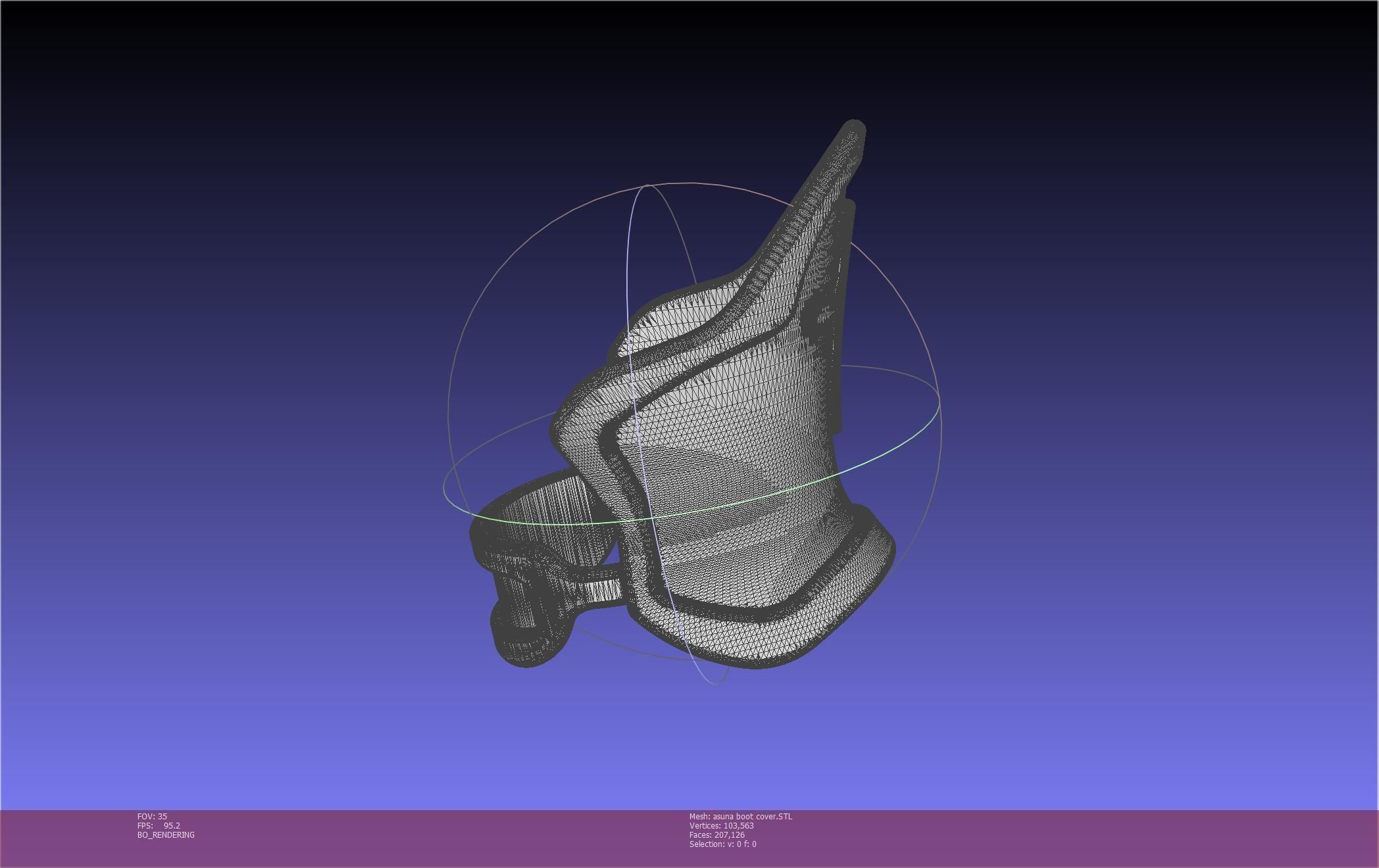Click the Mesh: asuna boot cover.STL label
The height and width of the screenshot is (868, 1379).
(741, 816)
